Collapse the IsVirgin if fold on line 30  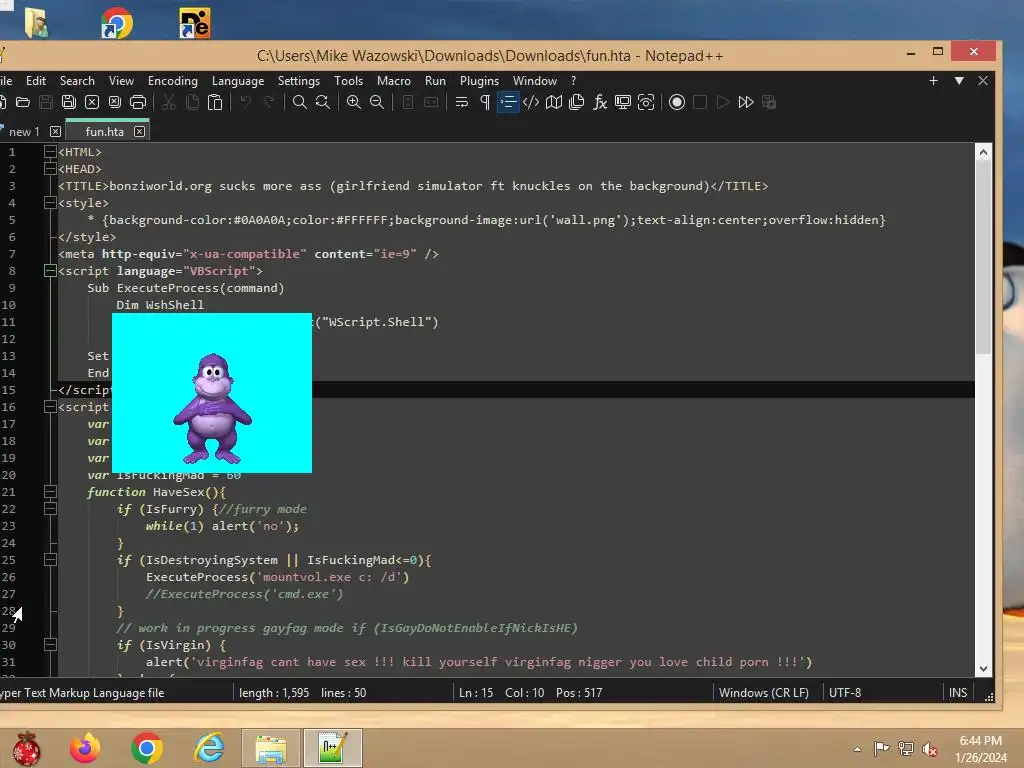pyautogui.click(x=50, y=645)
